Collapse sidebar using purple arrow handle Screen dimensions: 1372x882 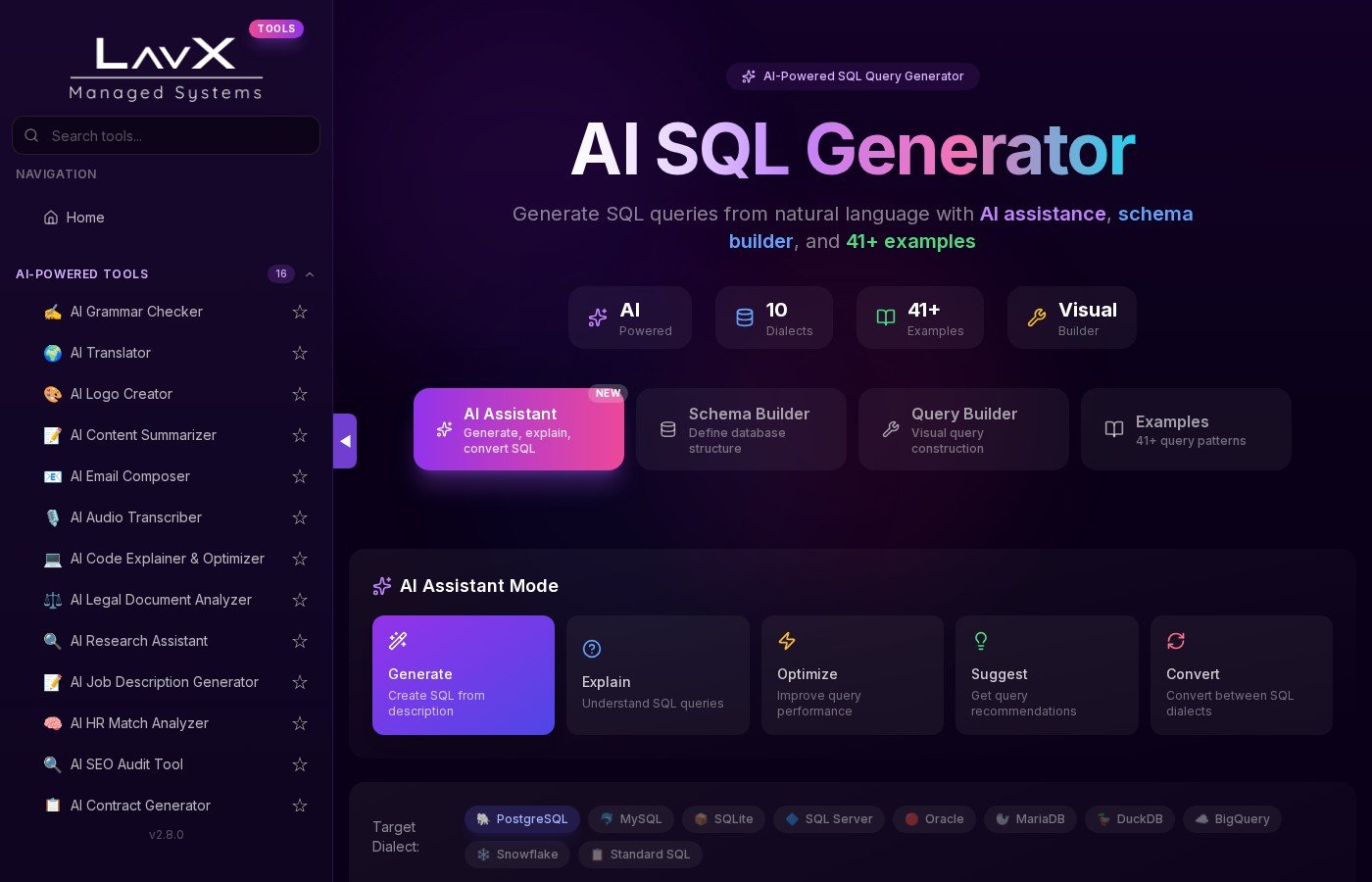click(x=345, y=441)
